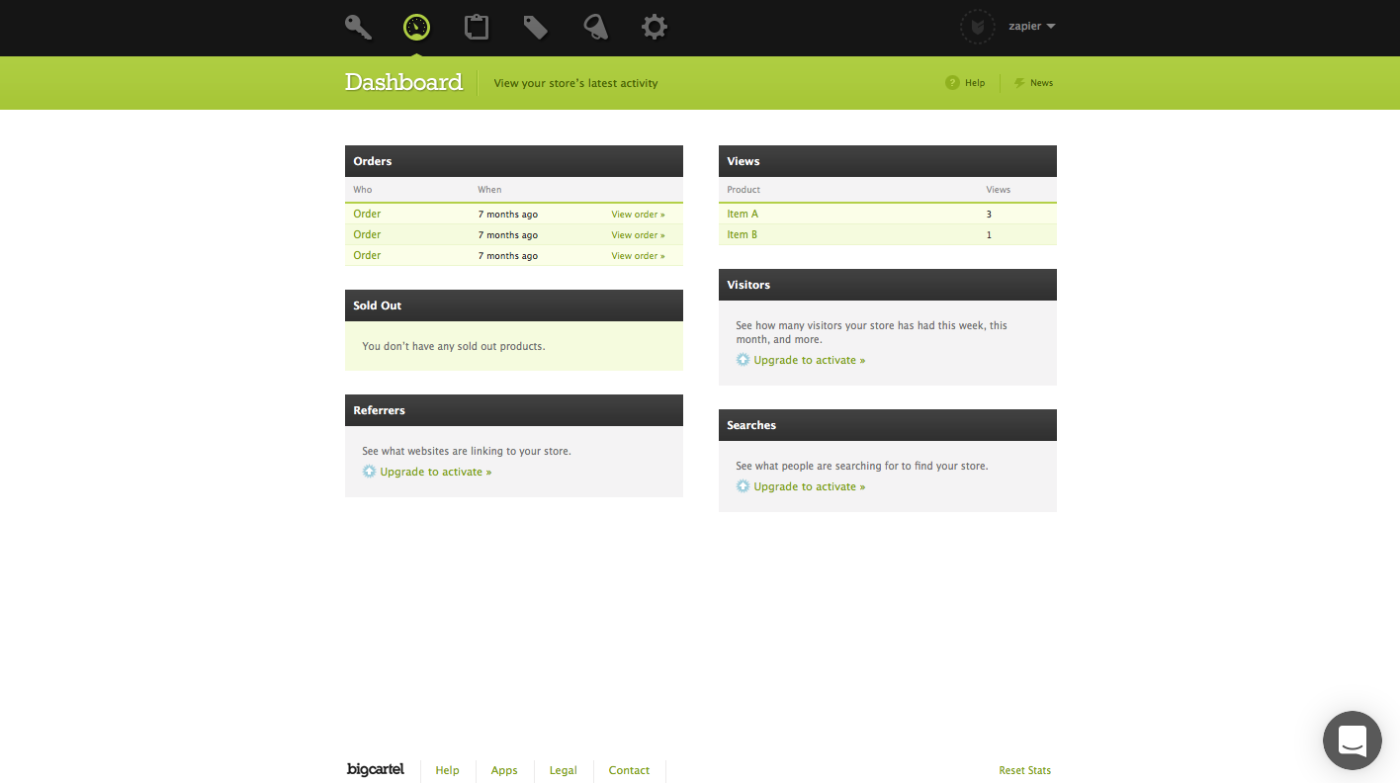1400x783 pixels.
Task: Click the Sold Out panel header
Action: [514, 306]
